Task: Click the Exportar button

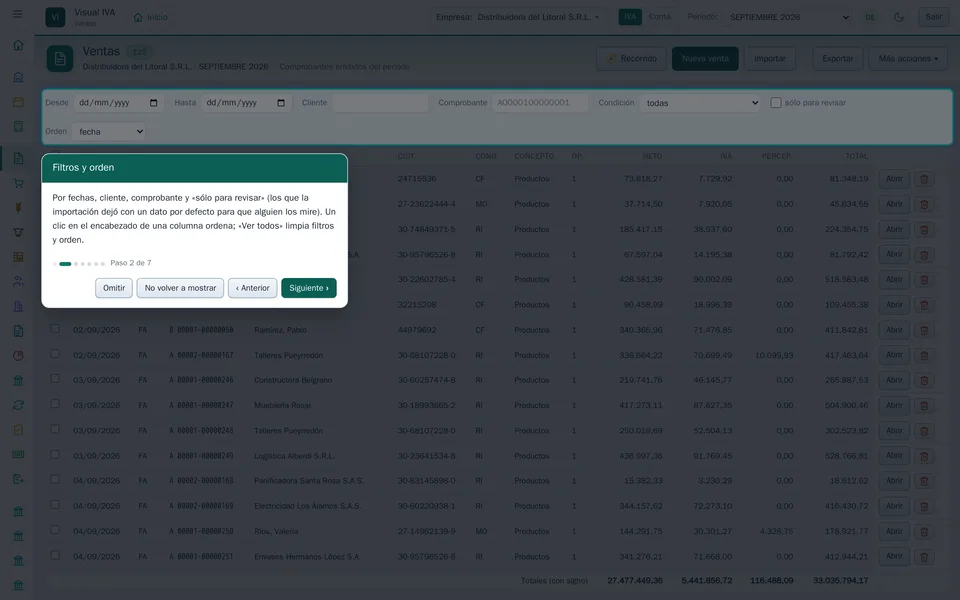Action: point(838,59)
